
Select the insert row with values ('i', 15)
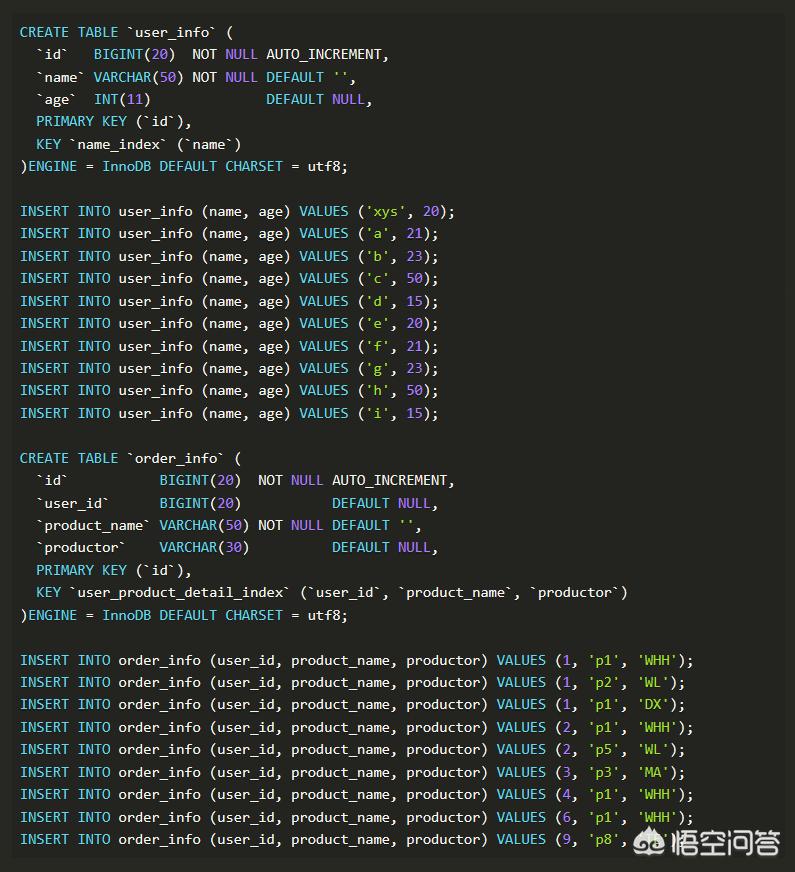(229, 414)
